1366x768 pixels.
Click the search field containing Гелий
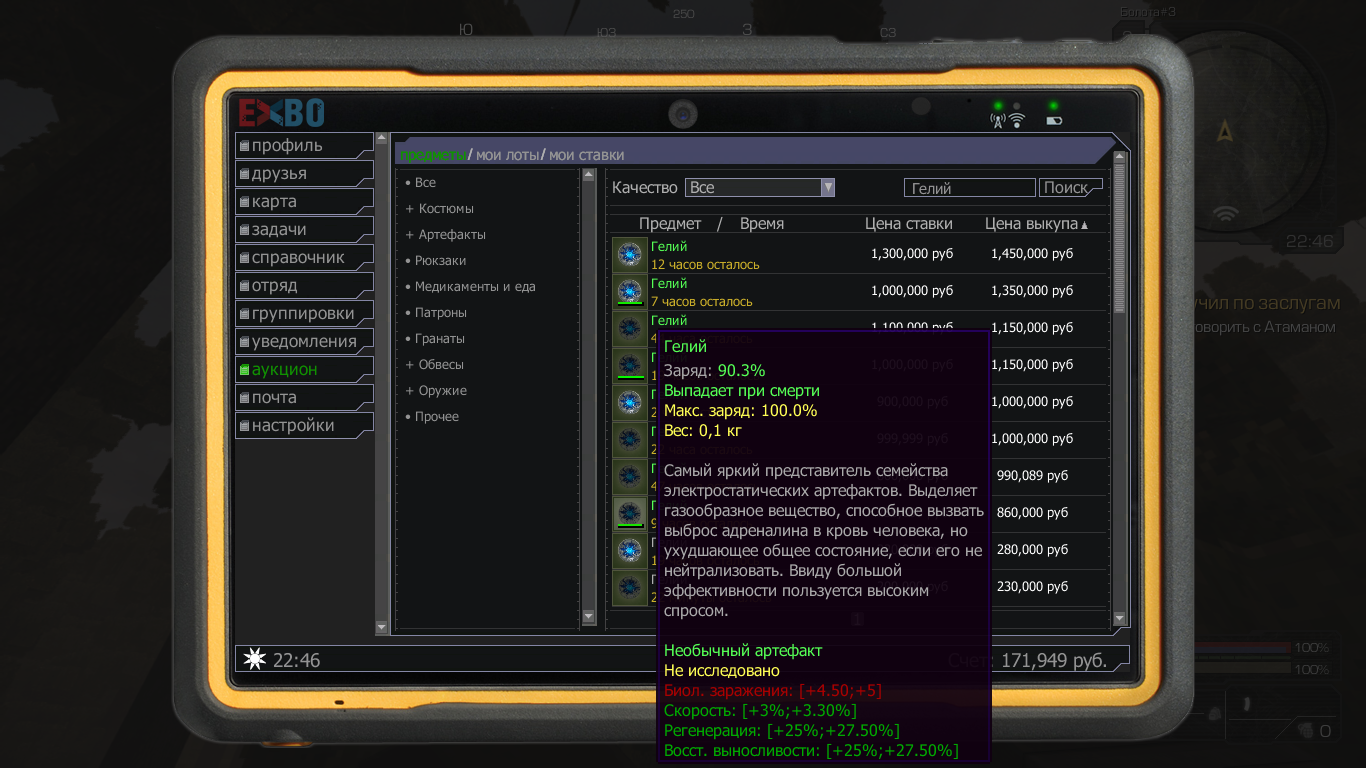click(x=969, y=188)
